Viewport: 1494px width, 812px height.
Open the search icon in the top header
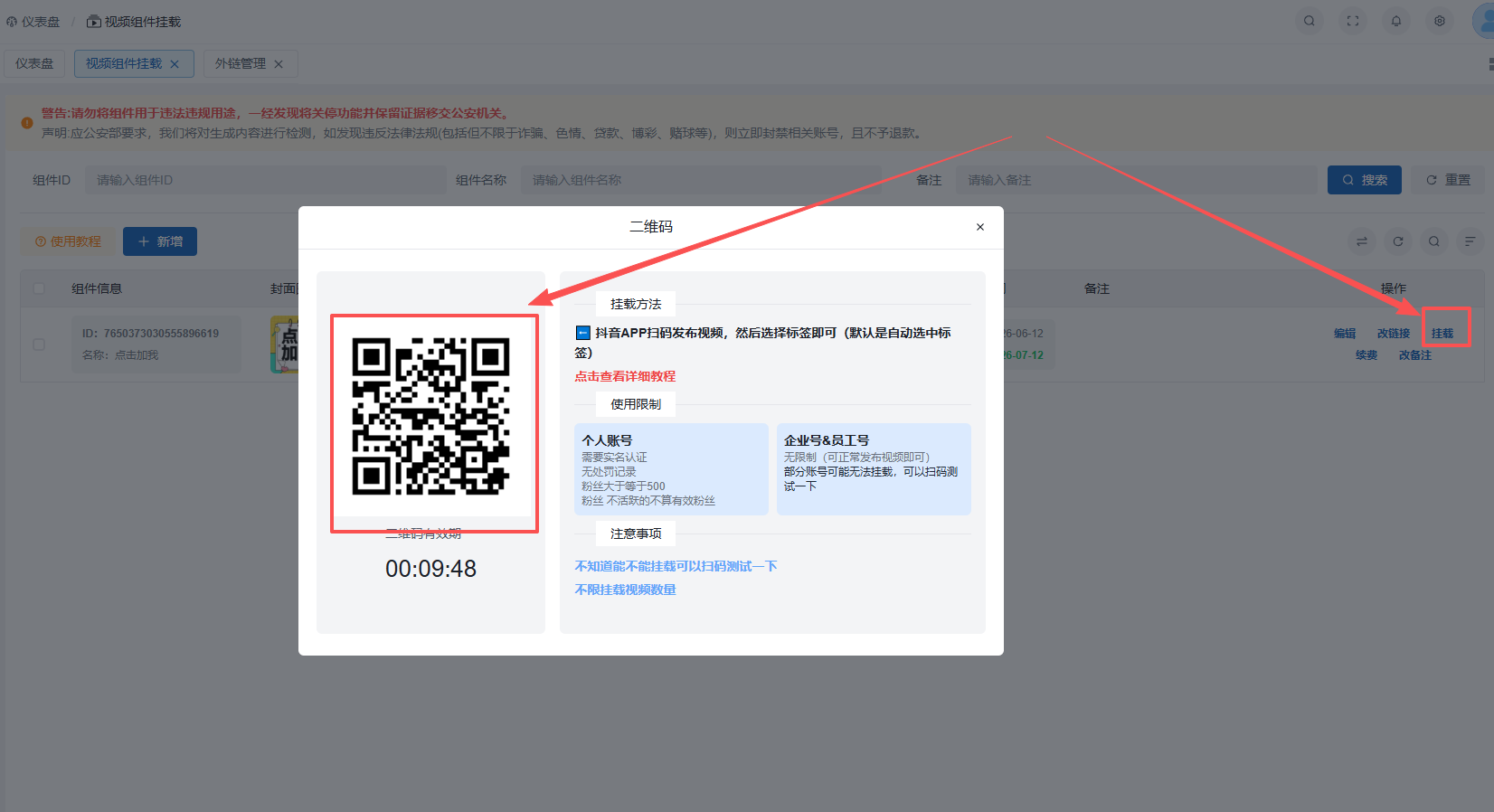pos(1310,21)
